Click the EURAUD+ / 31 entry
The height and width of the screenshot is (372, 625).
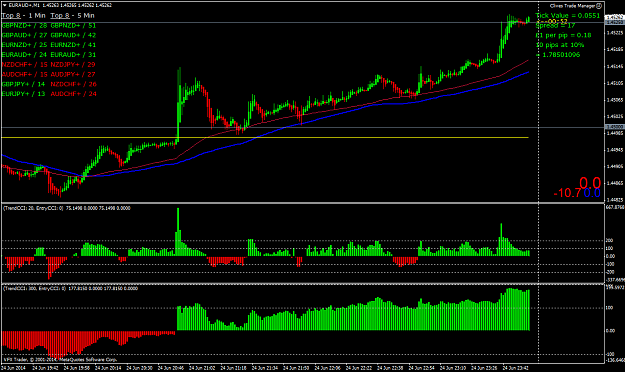coord(73,55)
